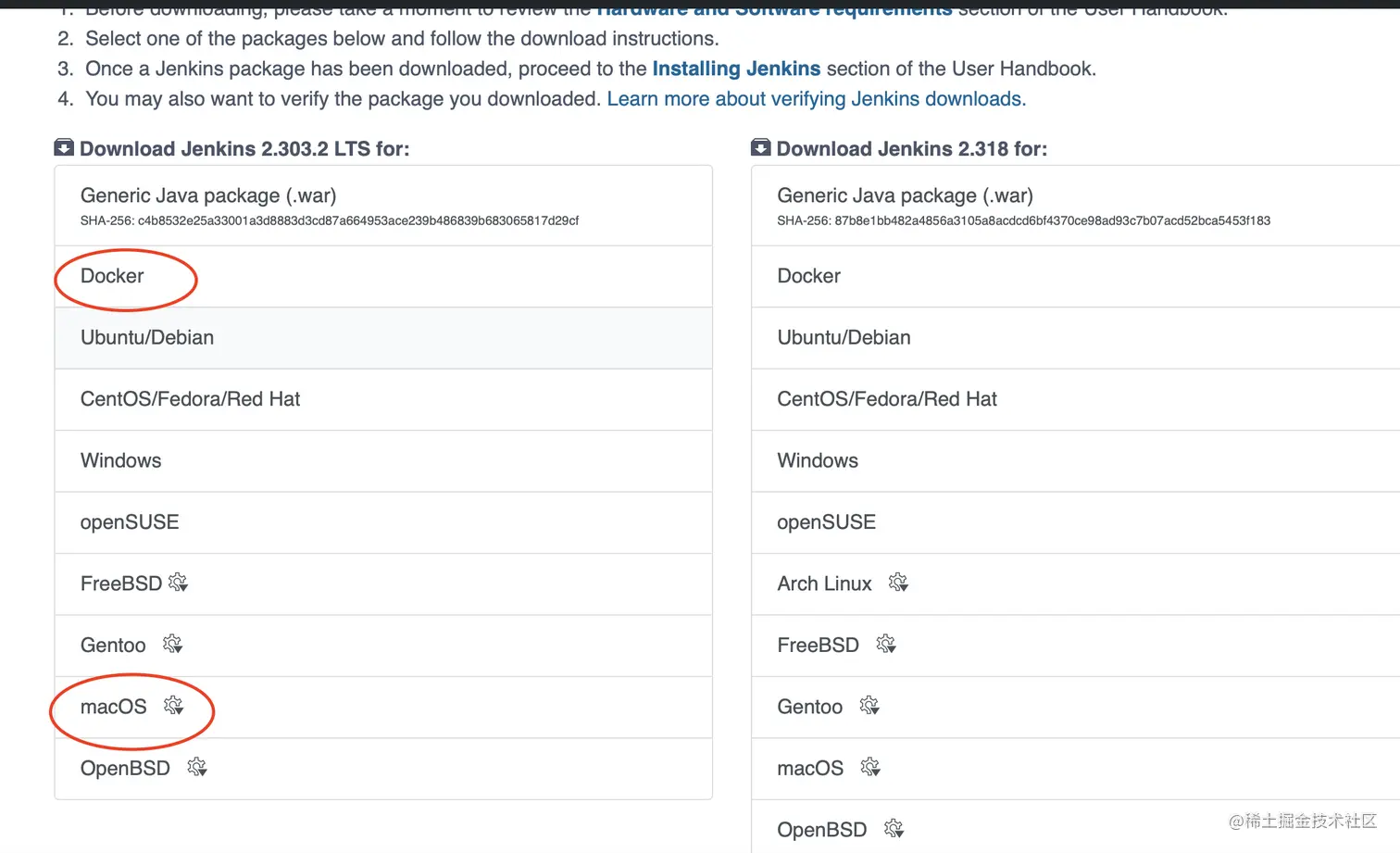Click the gear icon beside weekly OpenBSD
The height and width of the screenshot is (853, 1400).
click(894, 828)
